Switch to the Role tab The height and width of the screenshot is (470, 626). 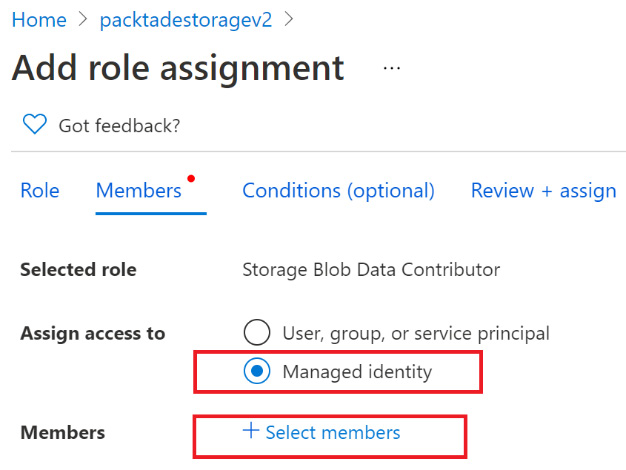(x=39, y=190)
